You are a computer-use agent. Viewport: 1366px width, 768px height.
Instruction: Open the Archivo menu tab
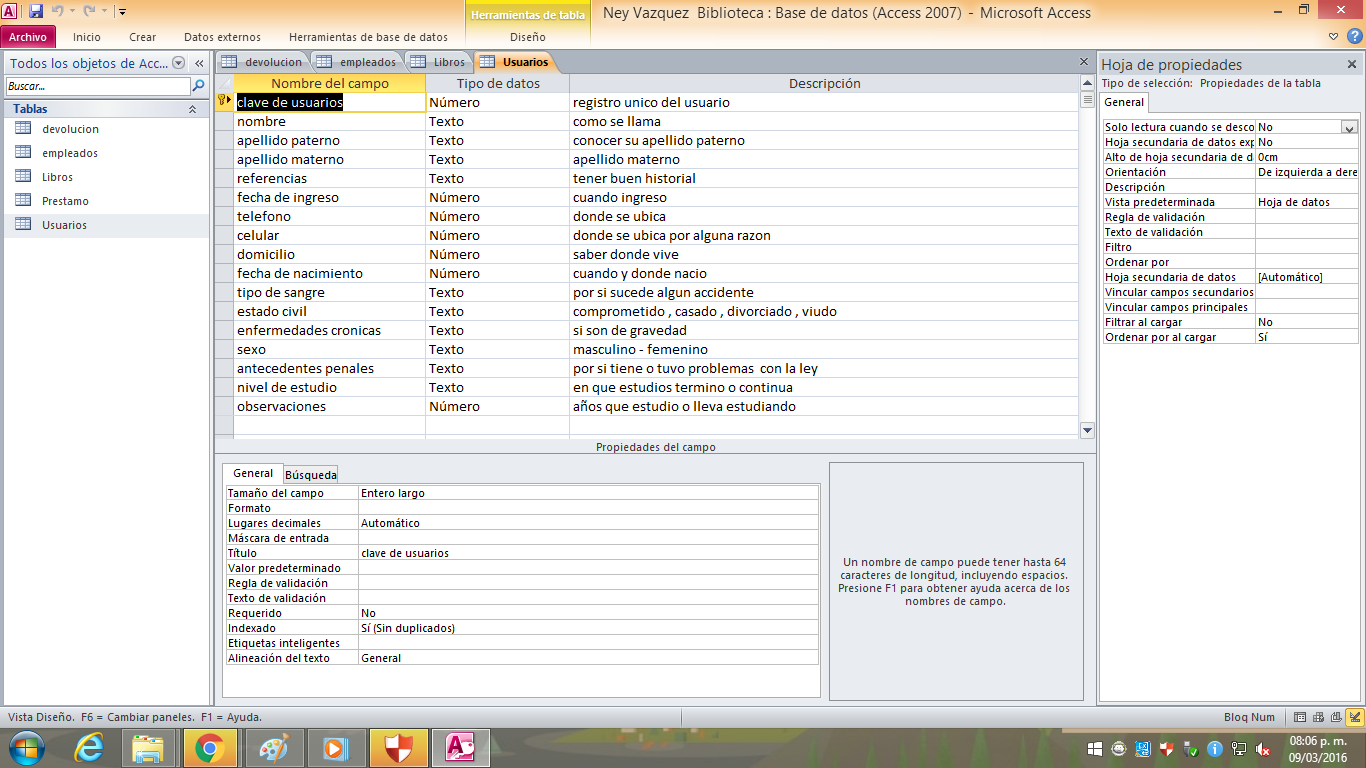[x=28, y=37]
